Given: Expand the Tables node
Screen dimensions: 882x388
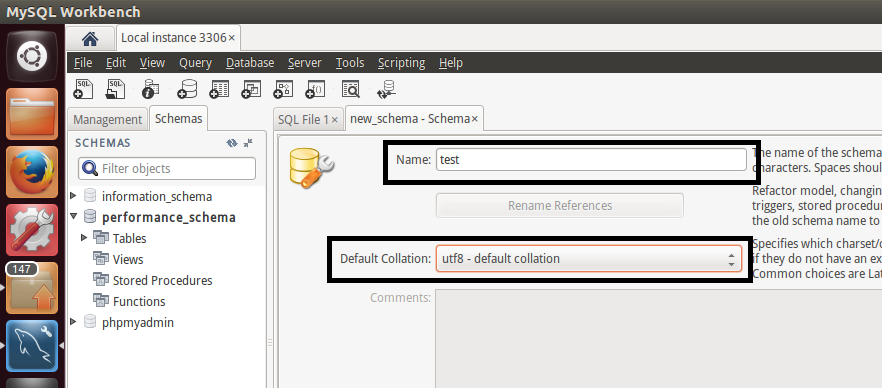Looking at the screenshot, I should pyautogui.click(x=84, y=237).
